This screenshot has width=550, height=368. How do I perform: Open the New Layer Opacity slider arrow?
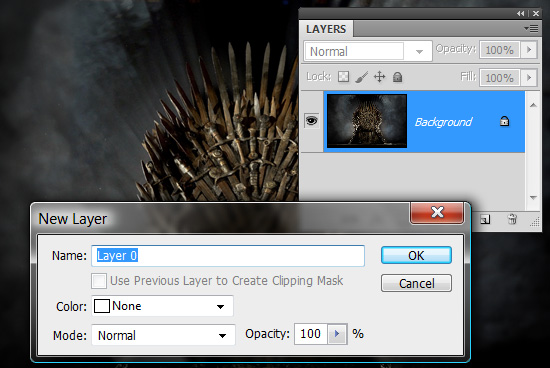pos(337,334)
